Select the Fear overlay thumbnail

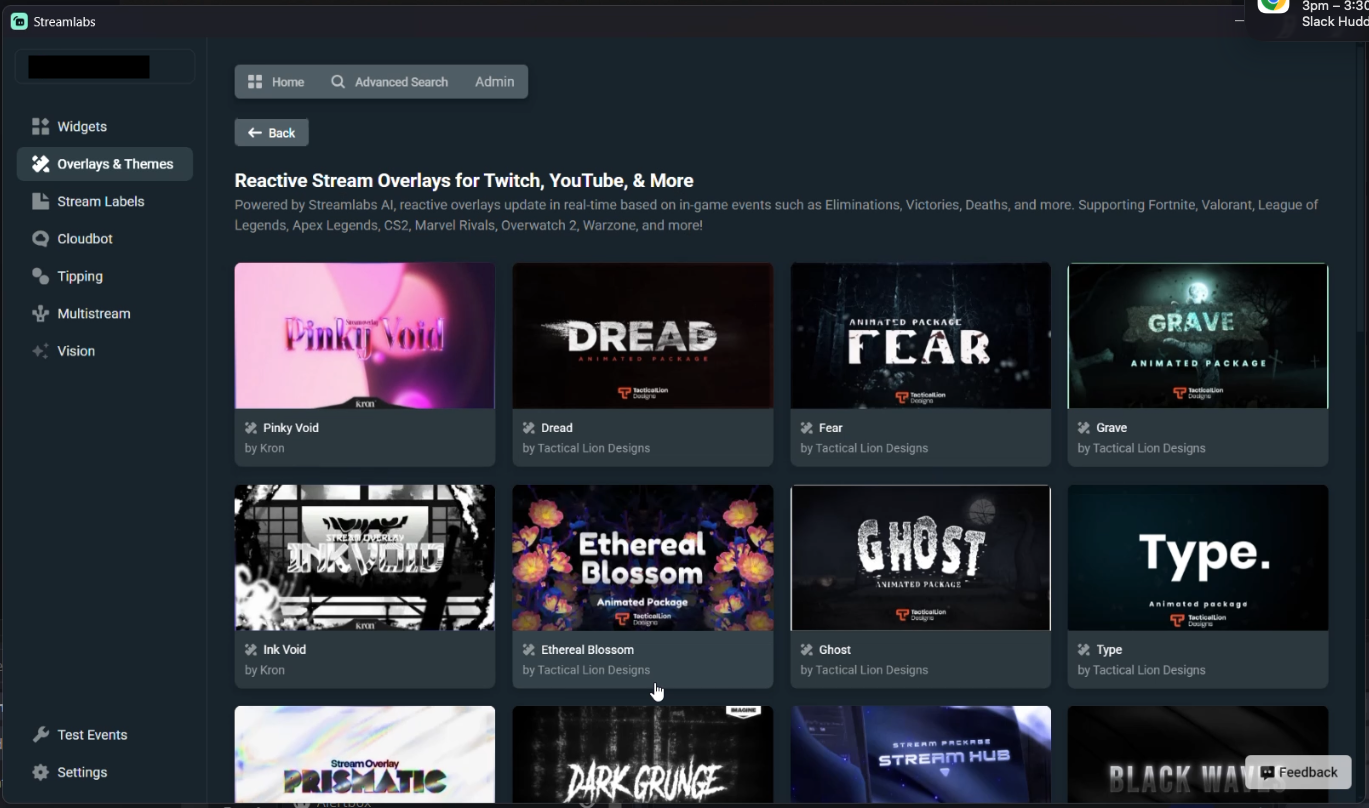[x=921, y=336]
